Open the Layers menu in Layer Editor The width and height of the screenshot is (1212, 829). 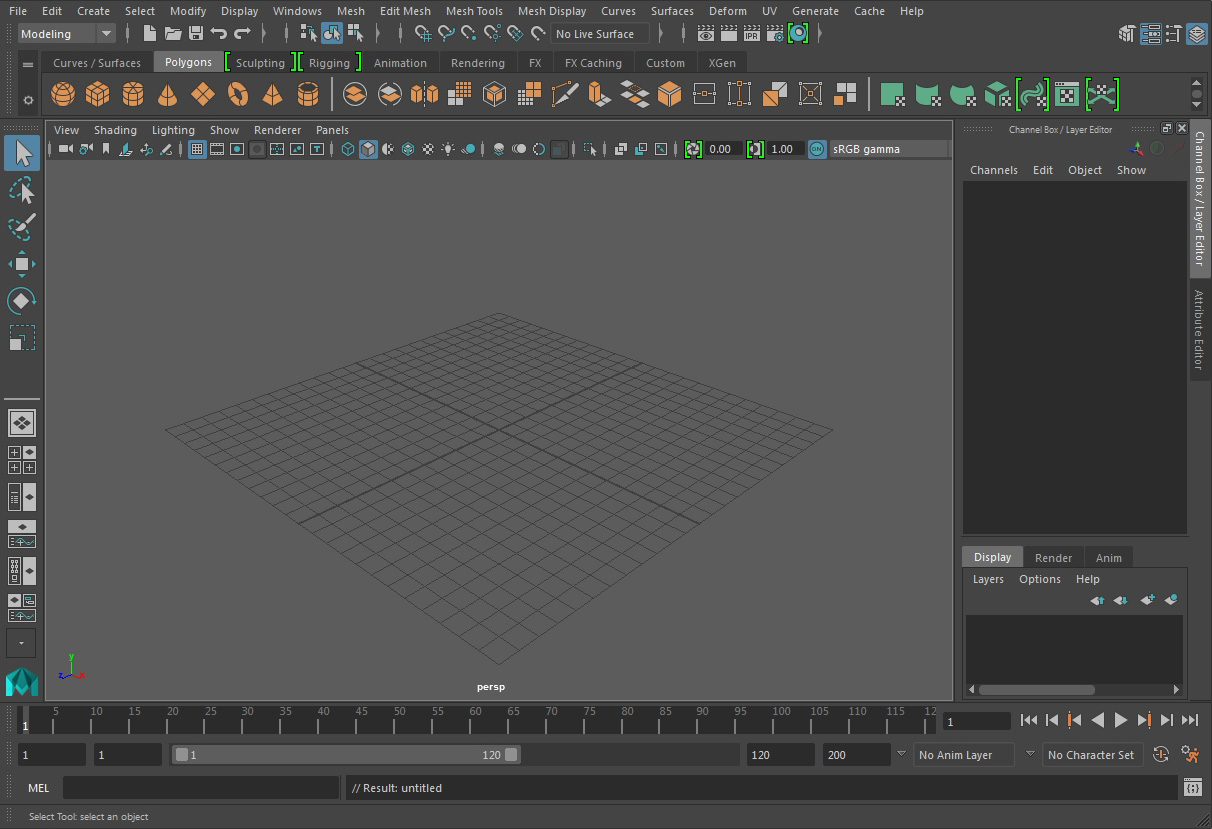pyautogui.click(x=988, y=579)
